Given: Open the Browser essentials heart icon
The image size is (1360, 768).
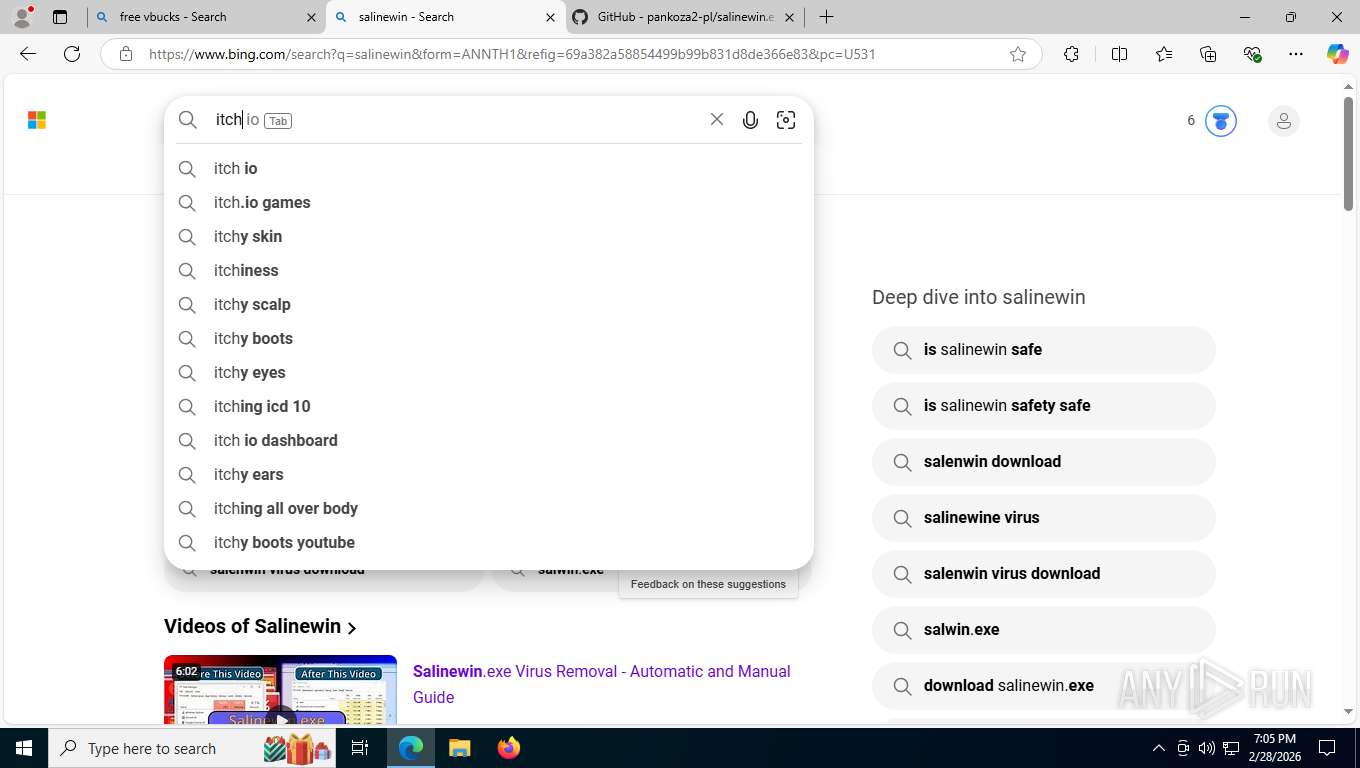Looking at the screenshot, I should click(1252, 54).
